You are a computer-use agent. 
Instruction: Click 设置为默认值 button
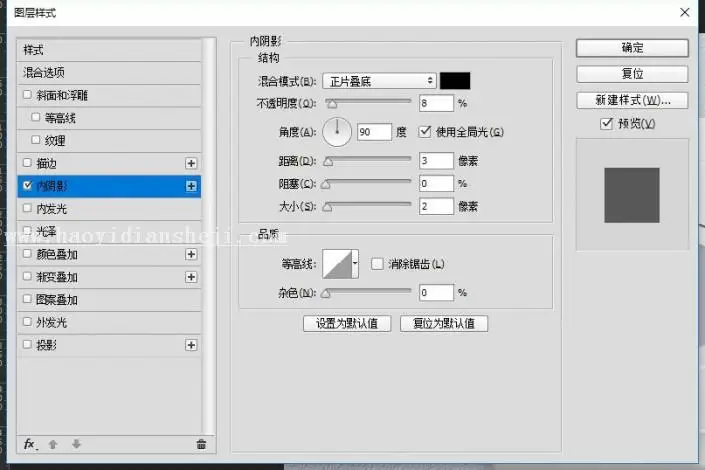pyautogui.click(x=347, y=323)
